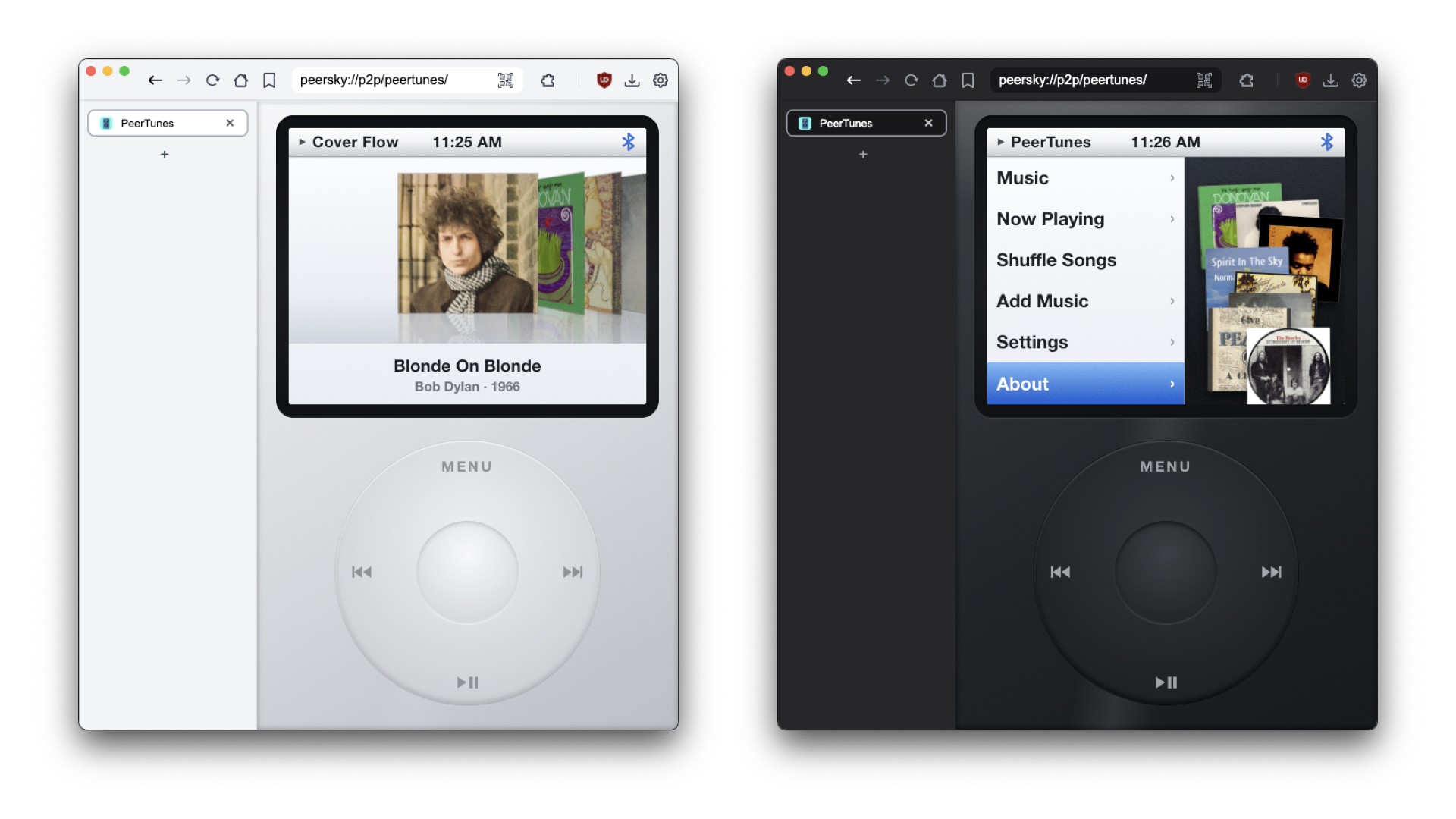This screenshot has height=819, width=1456.
Task: Show QR code in dark window address bar
Action: click(1204, 80)
